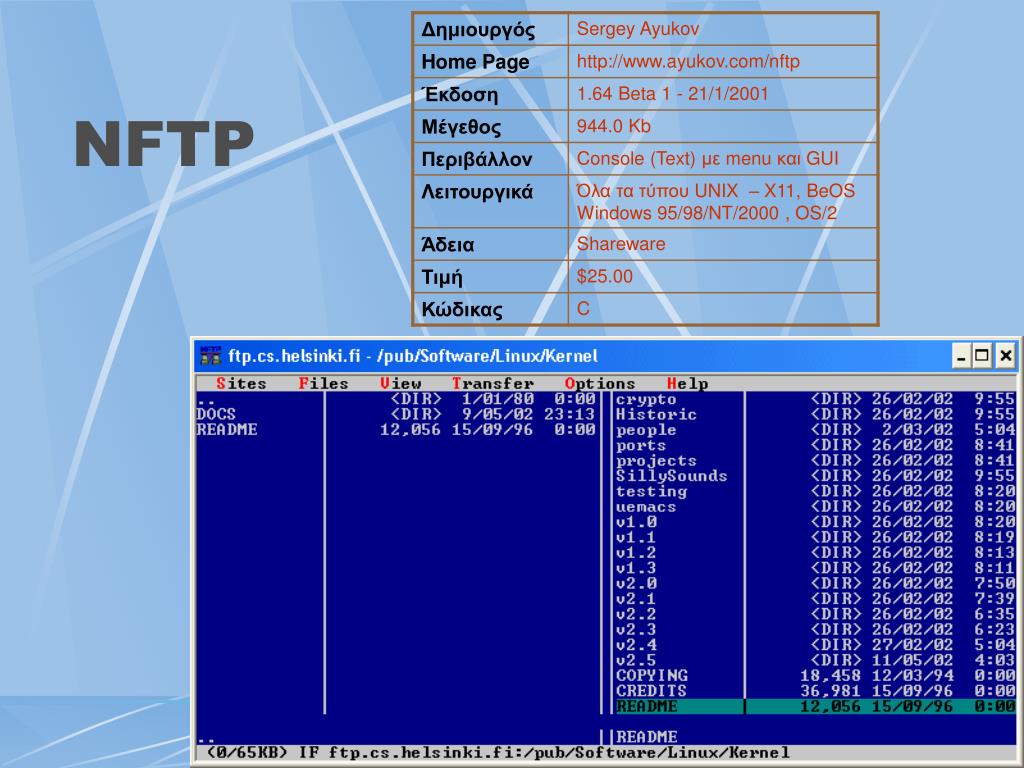Click the '944.0 Kb' cell

723,126
